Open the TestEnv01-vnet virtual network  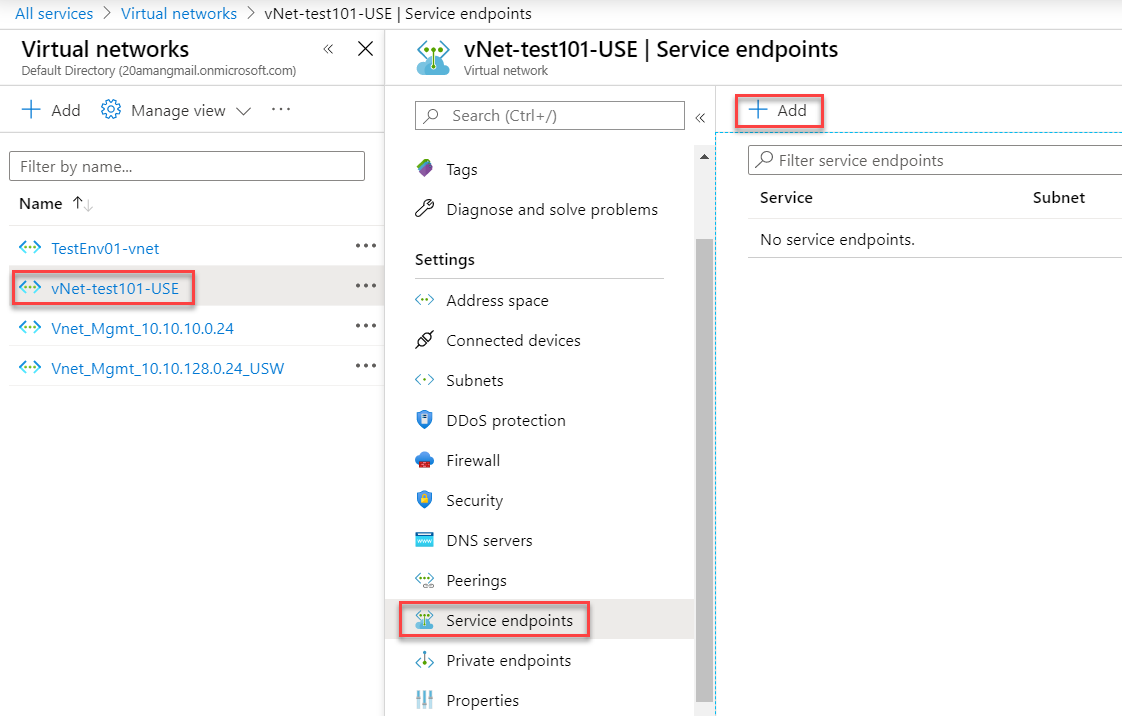105,248
